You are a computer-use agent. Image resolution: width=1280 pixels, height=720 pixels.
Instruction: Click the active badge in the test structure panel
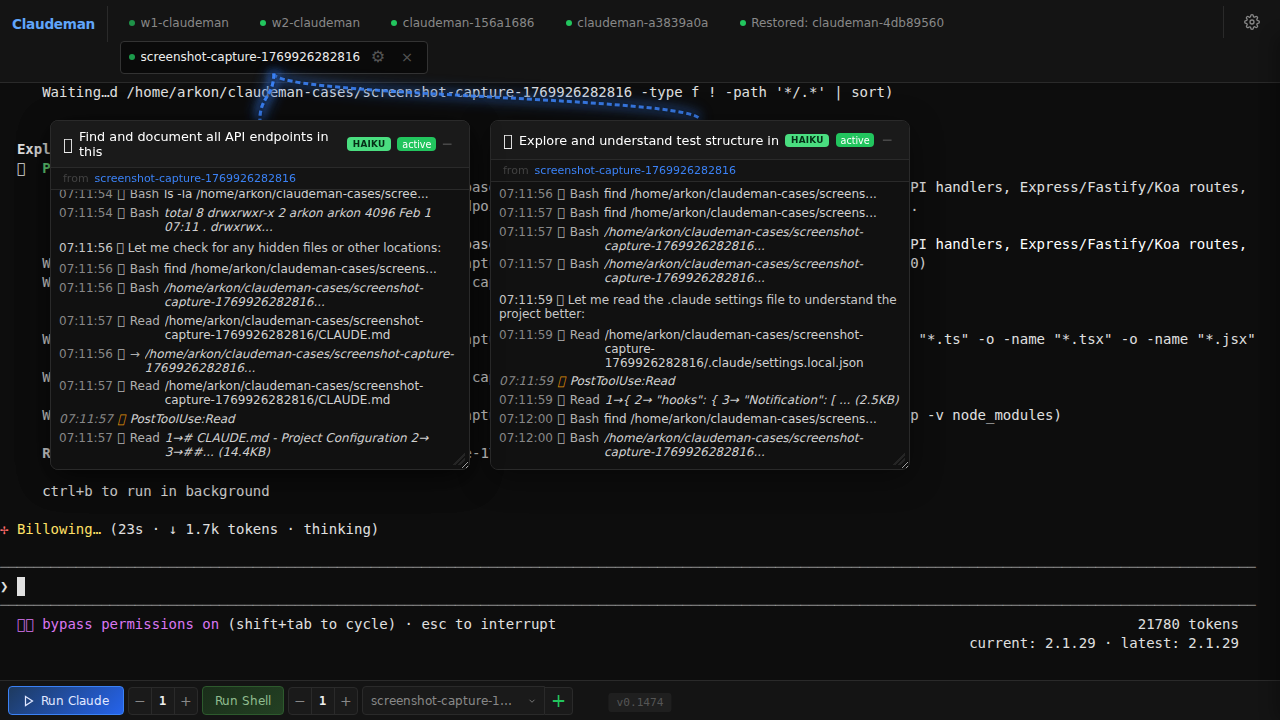click(855, 140)
